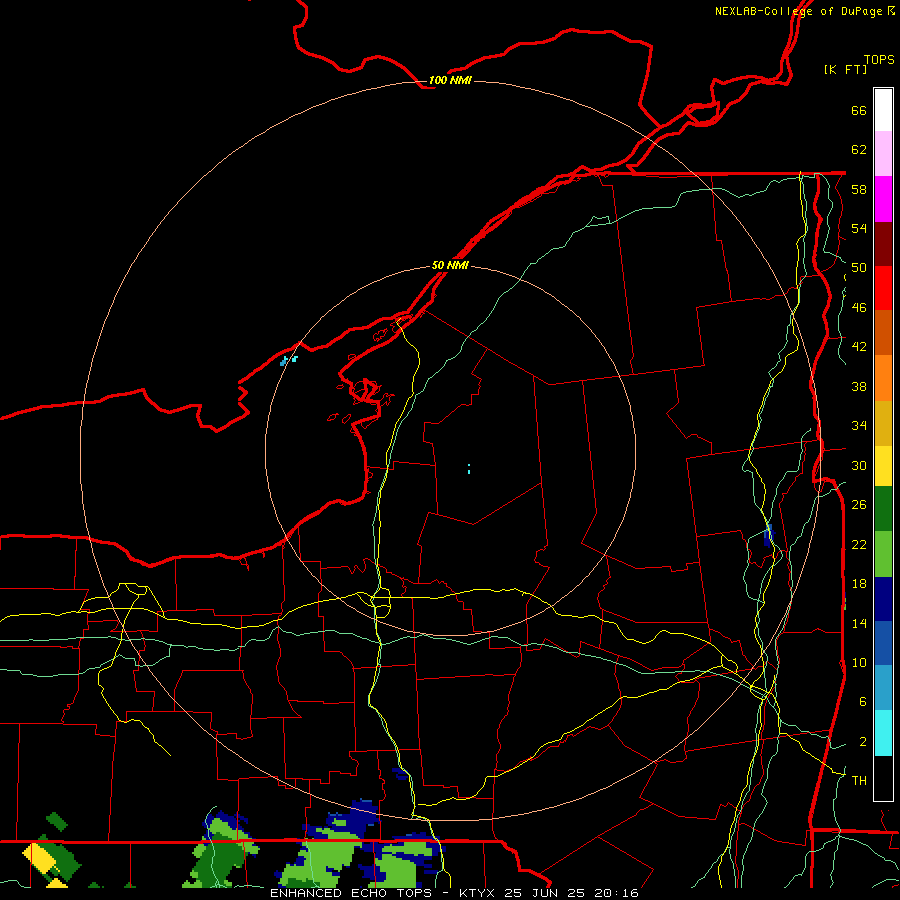This screenshot has width=900, height=900.
Task: Click the 'NEXLAB-College of DuPage' credit text
Action: [798, 11]
